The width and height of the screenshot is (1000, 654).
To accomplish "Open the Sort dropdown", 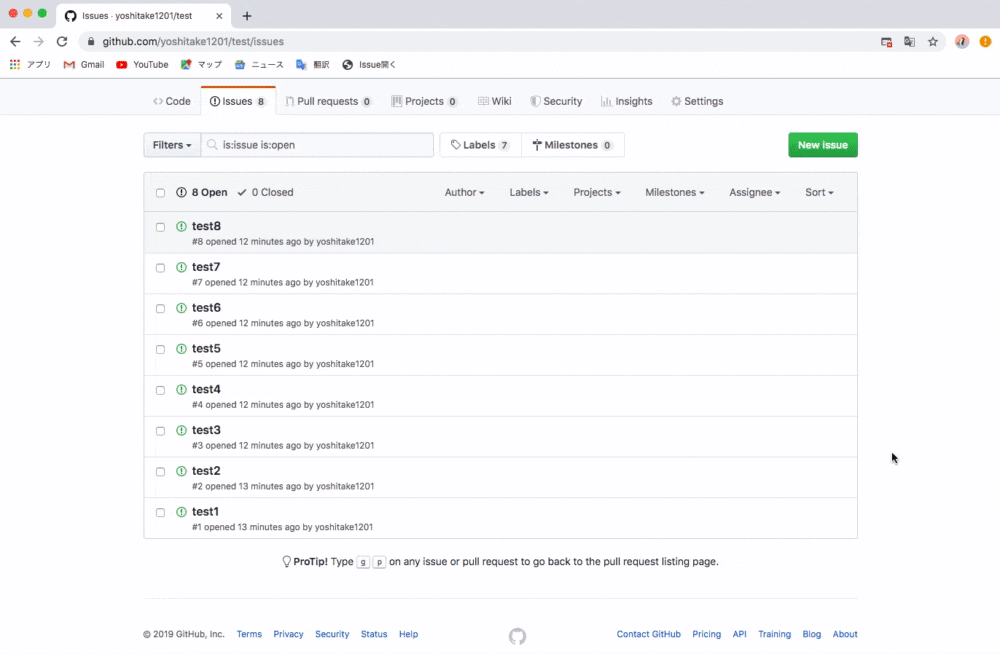I will (820, 192).
